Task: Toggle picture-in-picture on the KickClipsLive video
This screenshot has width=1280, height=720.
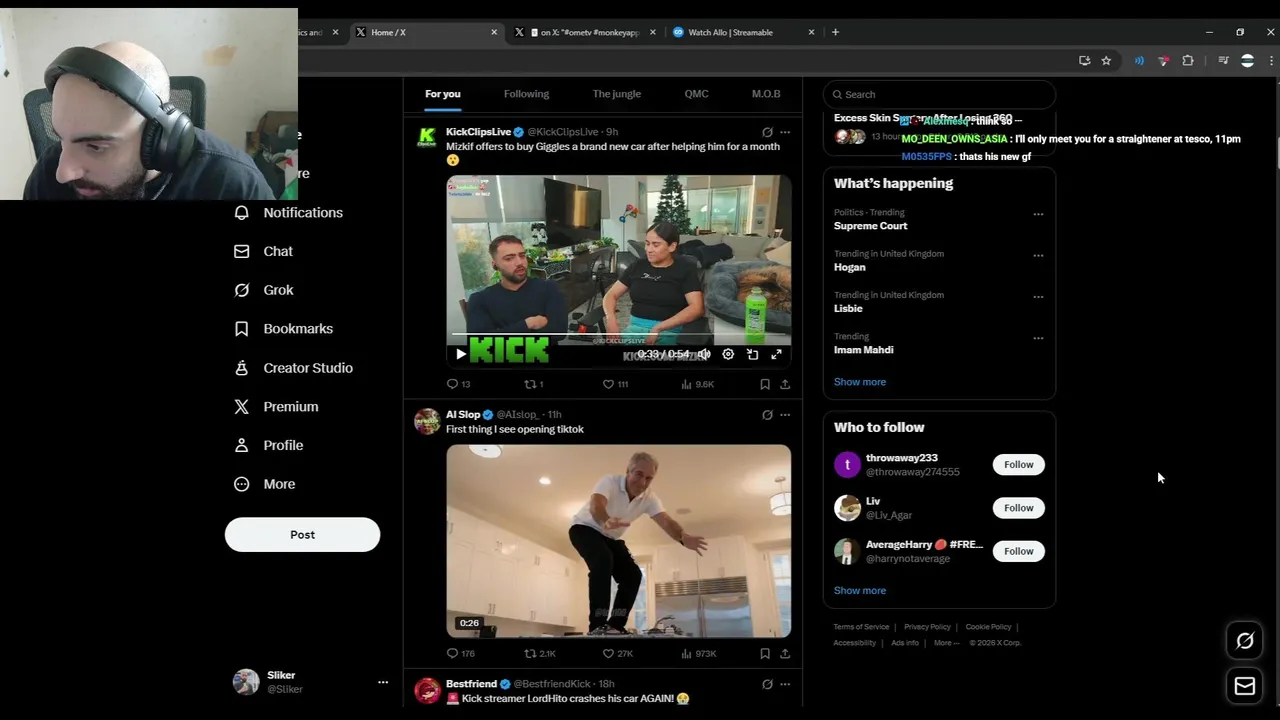Action: 752,354
